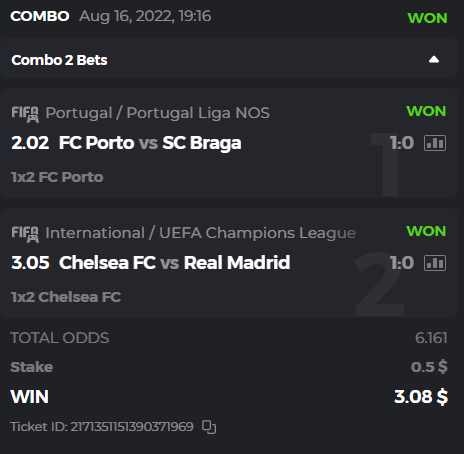Click the 3.08 $ win amount
This screenshot has height=454, width=464.
[x=421, y=397]
